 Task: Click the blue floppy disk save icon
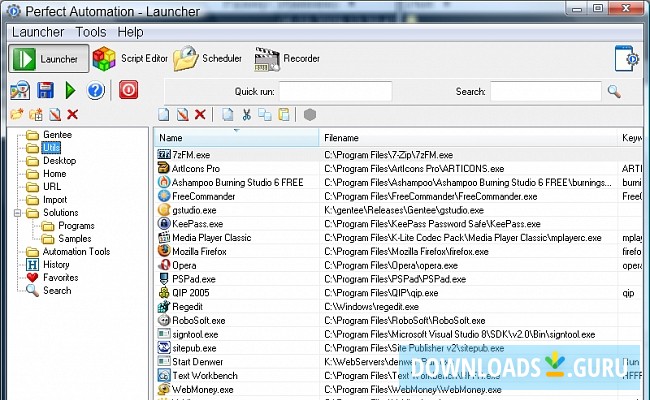[x=45, y=90]
